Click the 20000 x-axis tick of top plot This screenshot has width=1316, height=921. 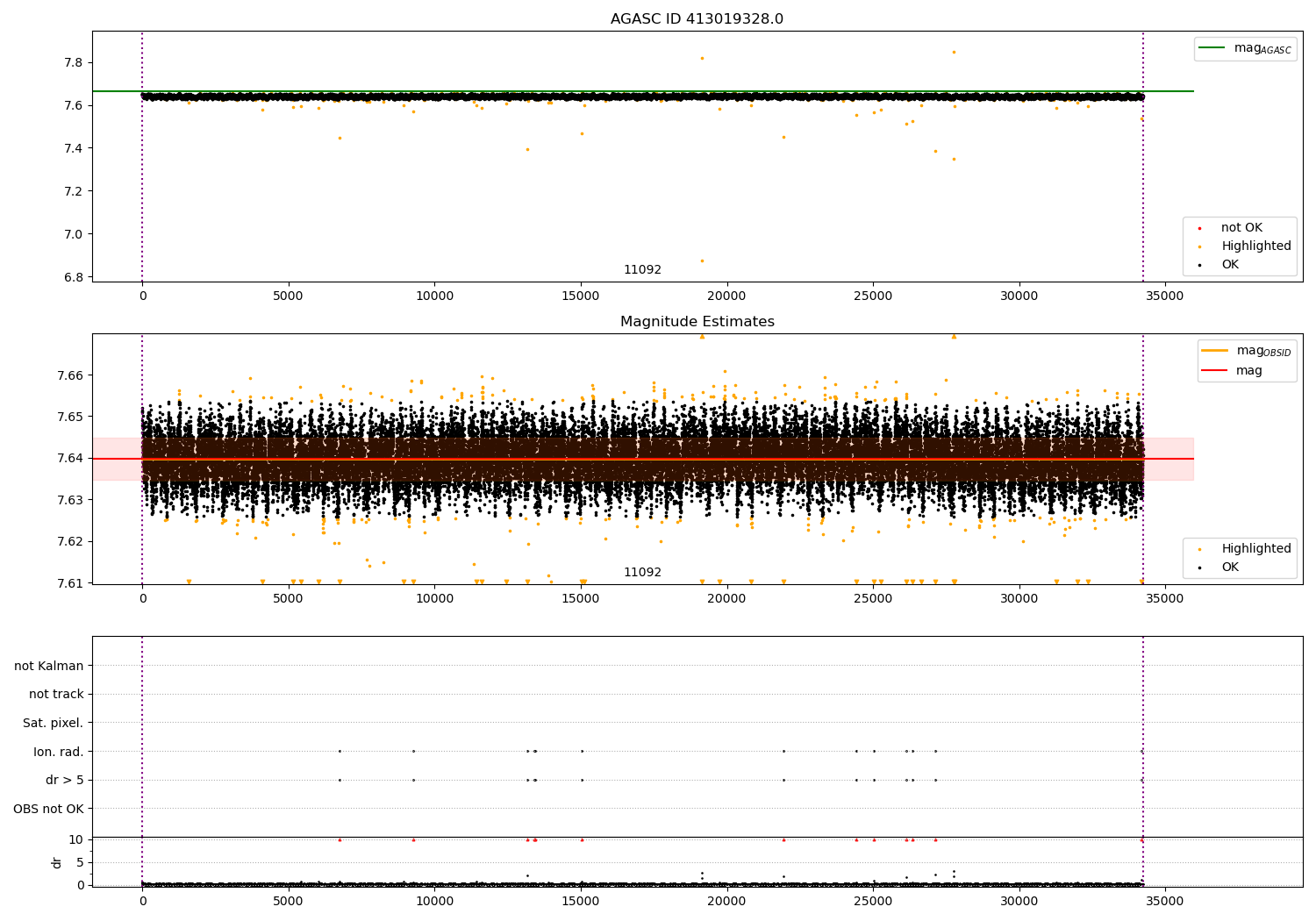tap(727, 296)
